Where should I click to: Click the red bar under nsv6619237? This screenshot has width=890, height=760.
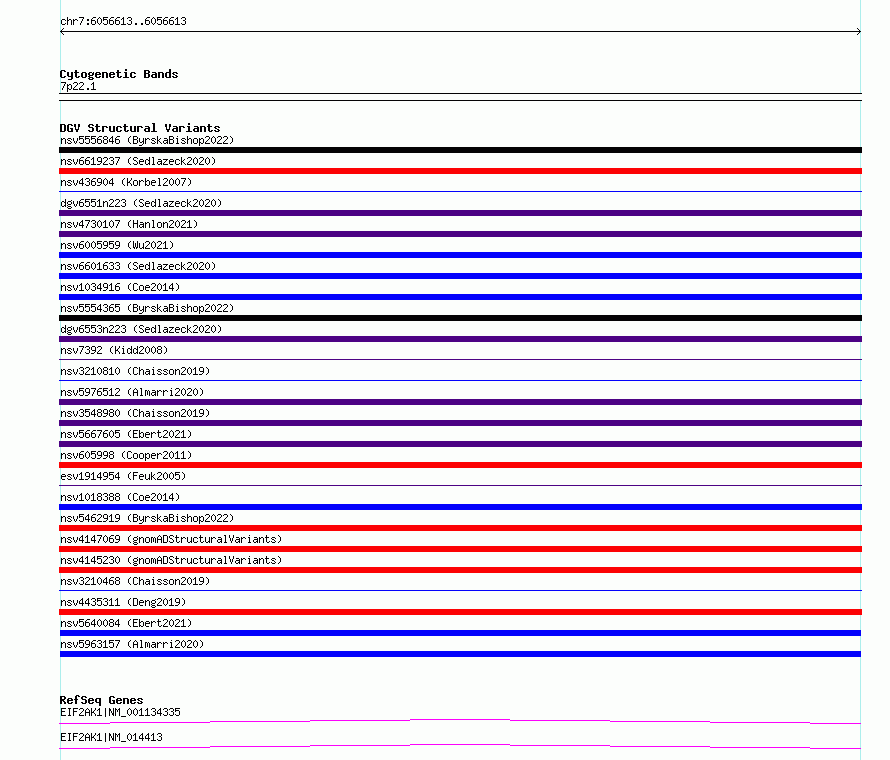click(x=460, y=171)
